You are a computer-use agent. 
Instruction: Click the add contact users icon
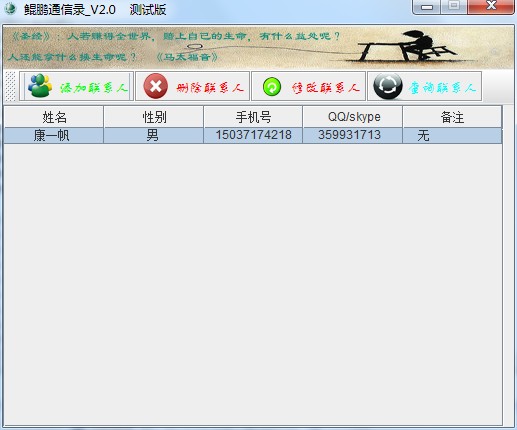click(x=40, y=86)
